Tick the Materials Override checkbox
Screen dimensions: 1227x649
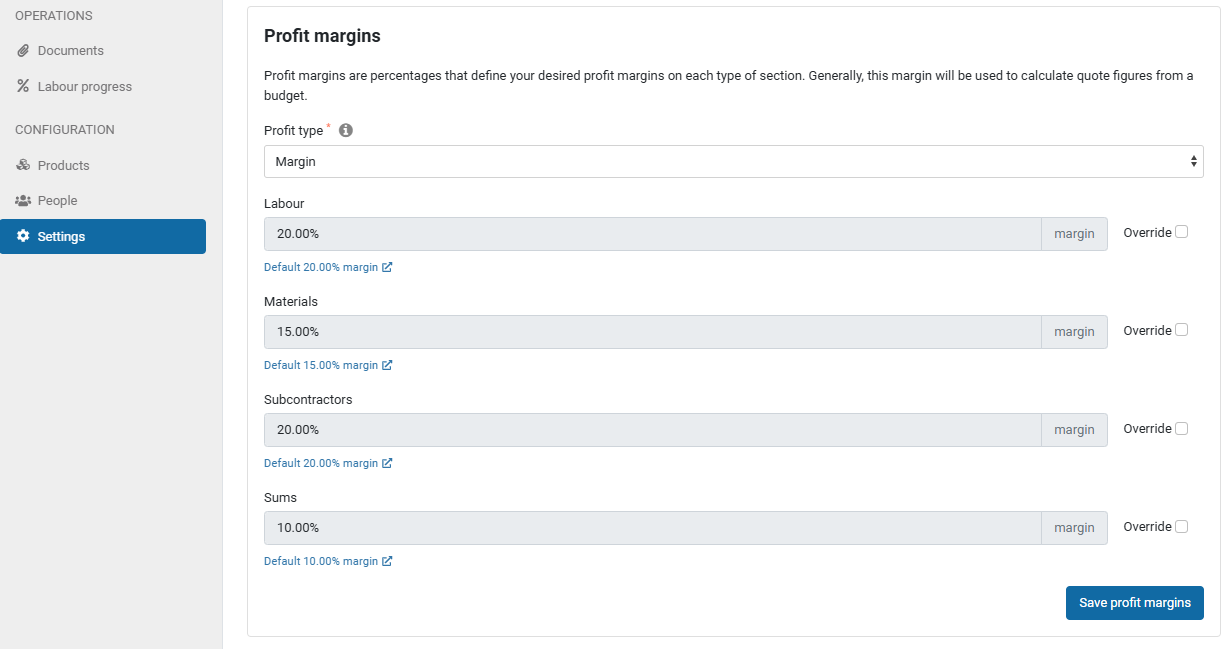coord(1181,330)
